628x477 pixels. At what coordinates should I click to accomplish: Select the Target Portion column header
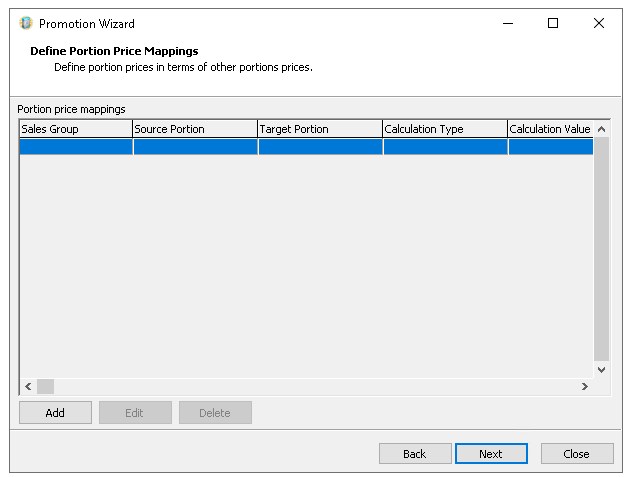320,129
